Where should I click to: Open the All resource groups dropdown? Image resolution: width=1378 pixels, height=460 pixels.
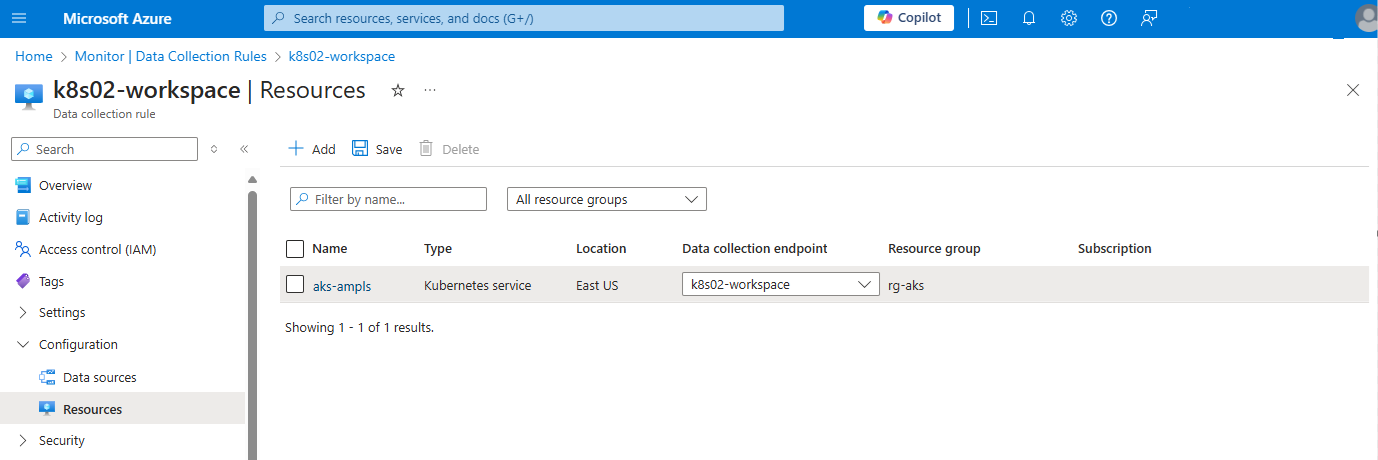click(x=606, y=199)
